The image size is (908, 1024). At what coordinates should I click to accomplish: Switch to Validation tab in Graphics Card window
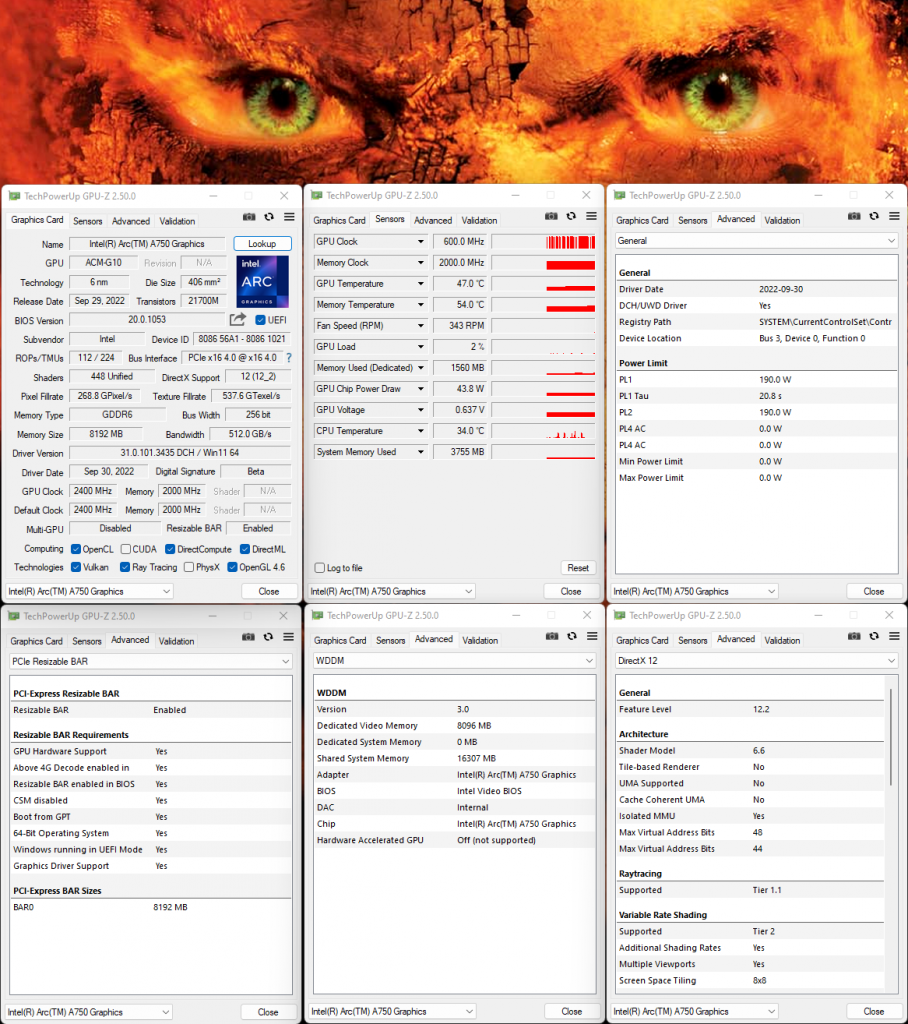click(x=177, y=221)
